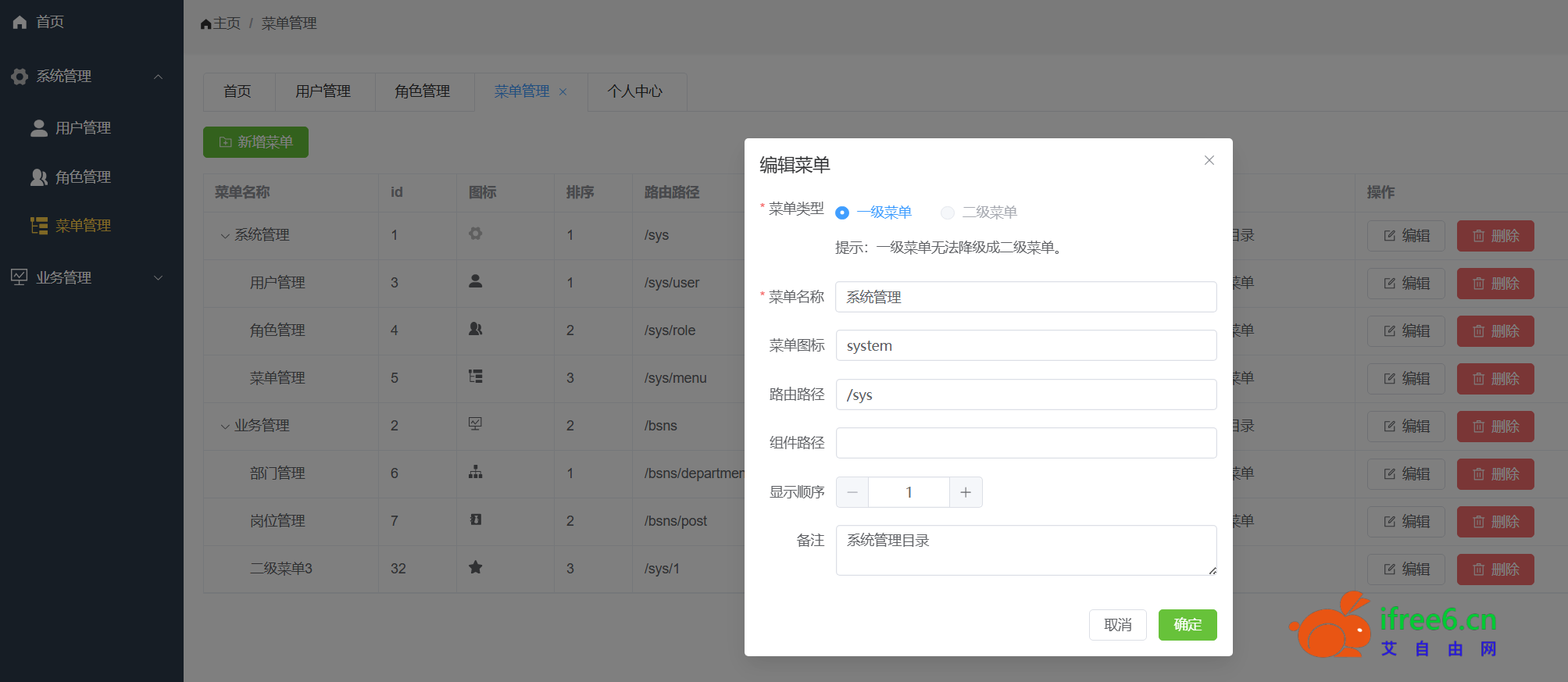Click the green 确定 button
Viewport: 1568px width, 682px height.
click(1188, 625)
